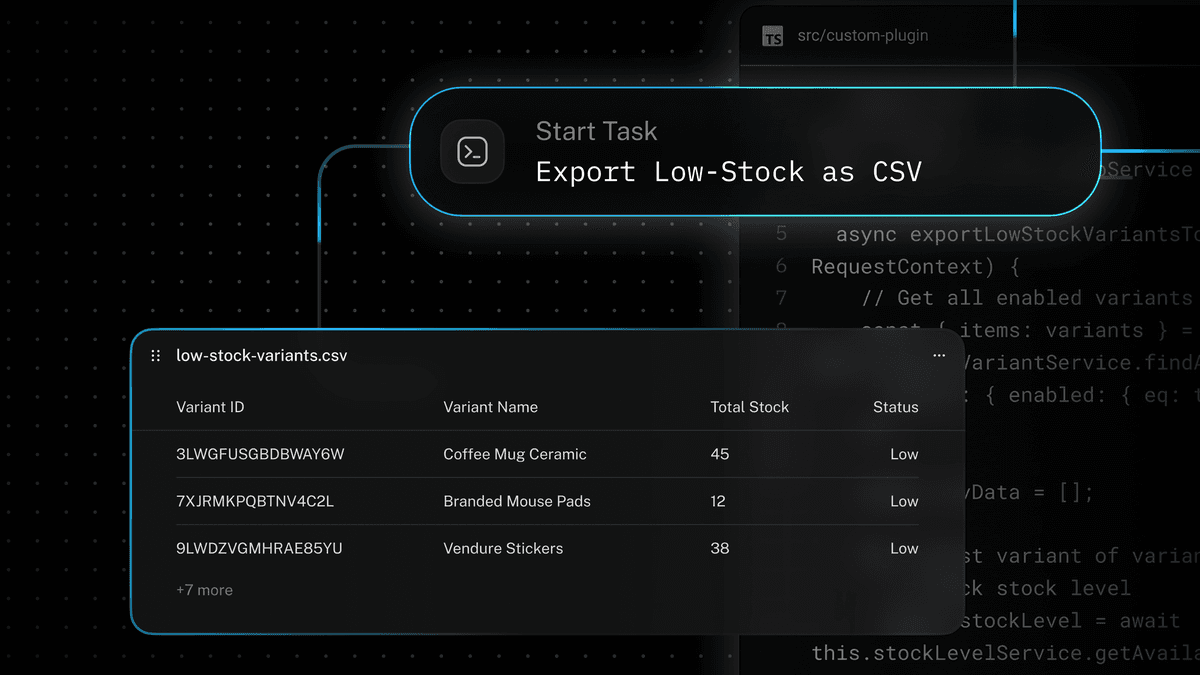Click the Low status of Vendure Stickers
Screen dimensions: 1200x675
(x=904, y=548)
